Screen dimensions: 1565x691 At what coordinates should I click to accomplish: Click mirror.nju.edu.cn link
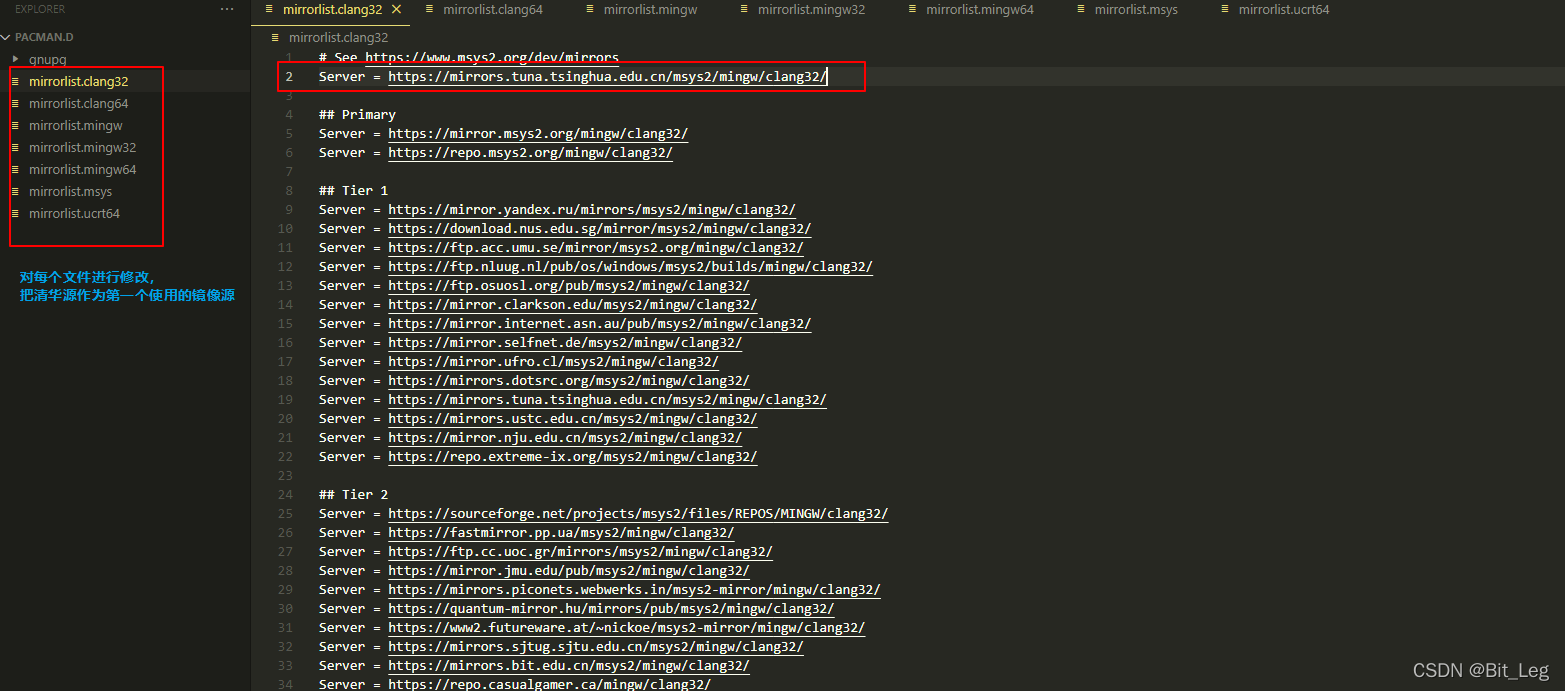(565, 437)
